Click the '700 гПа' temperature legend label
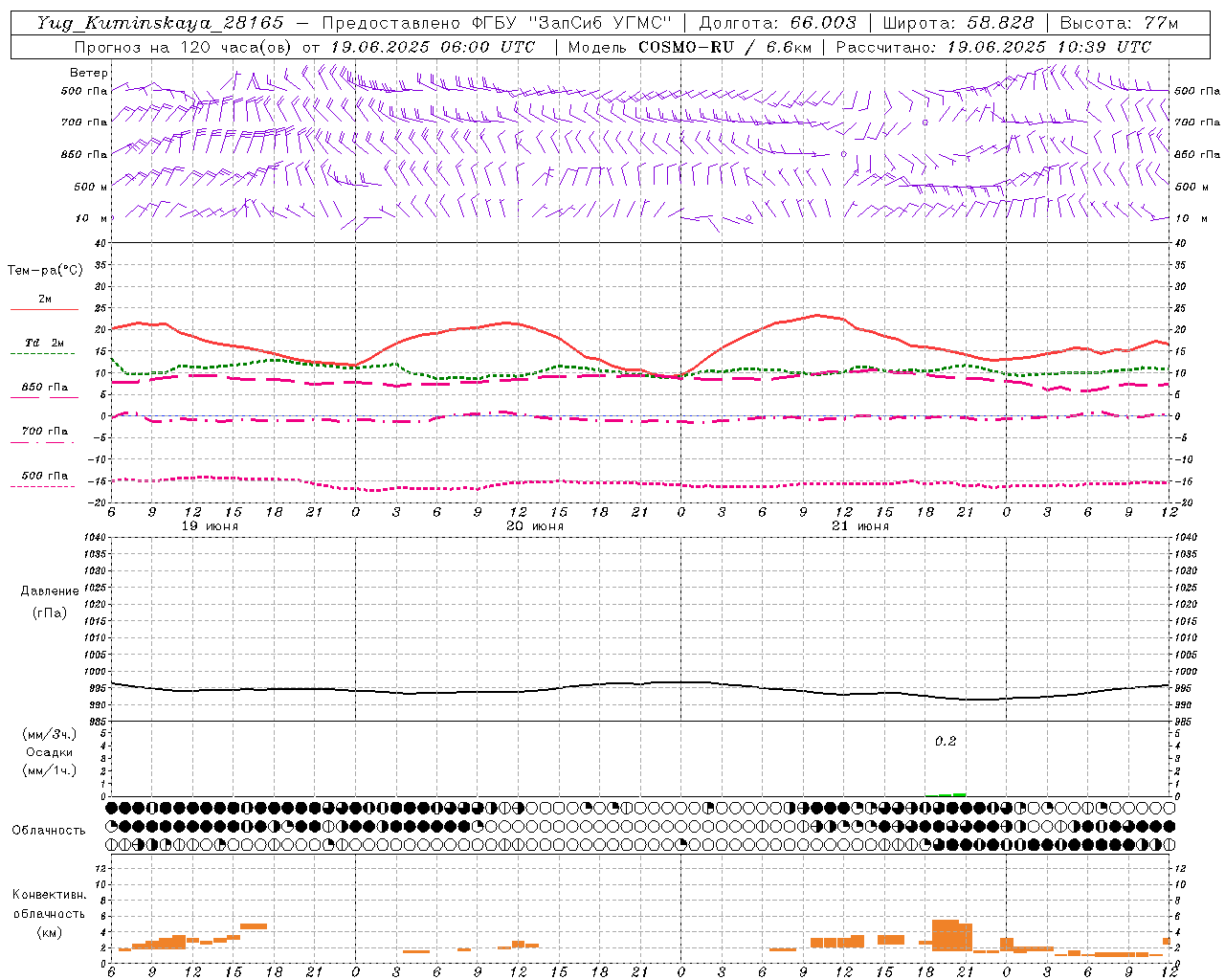The image size is (1225, 980). 44,431
